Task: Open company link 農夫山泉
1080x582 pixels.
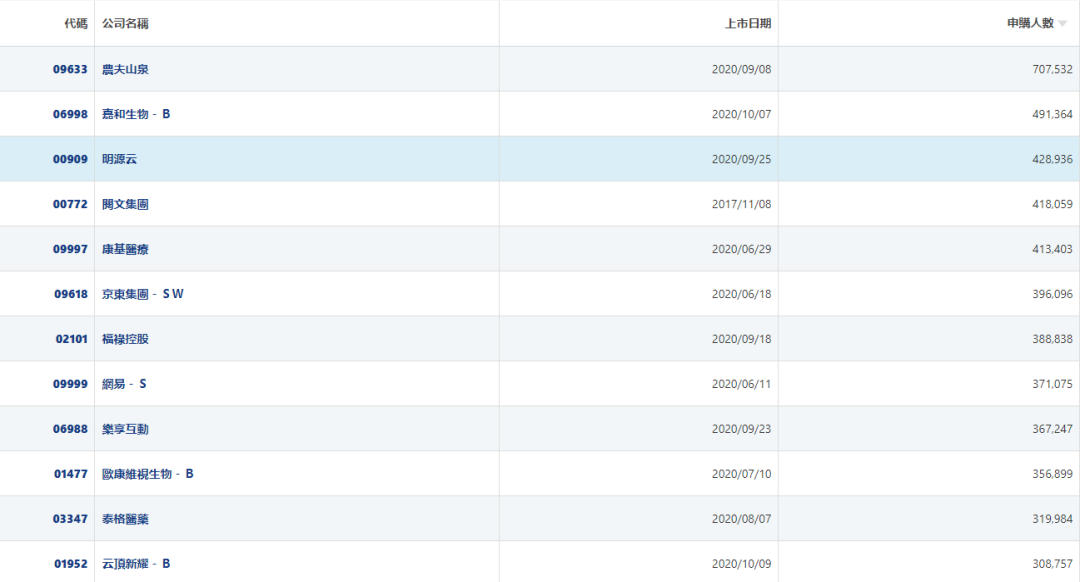Action: click(x=125, y=69)
